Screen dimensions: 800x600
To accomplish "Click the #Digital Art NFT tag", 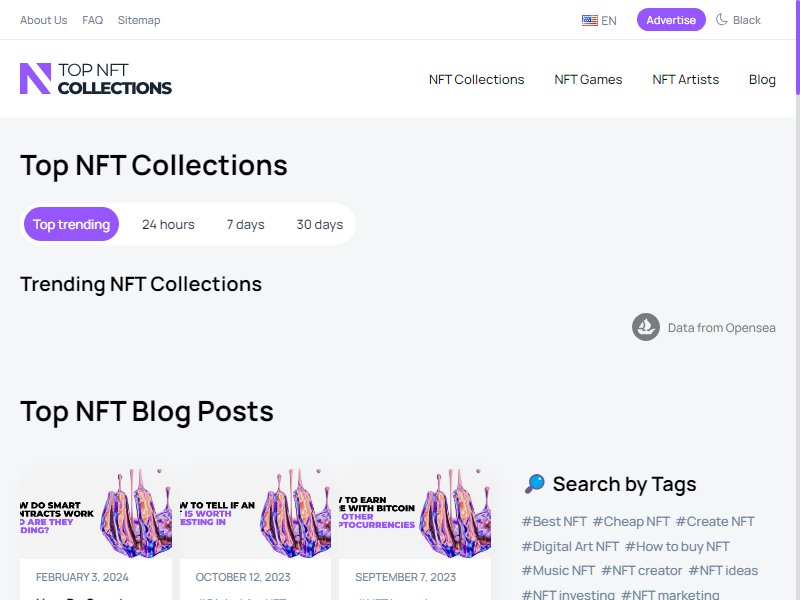I will [570, 546].
